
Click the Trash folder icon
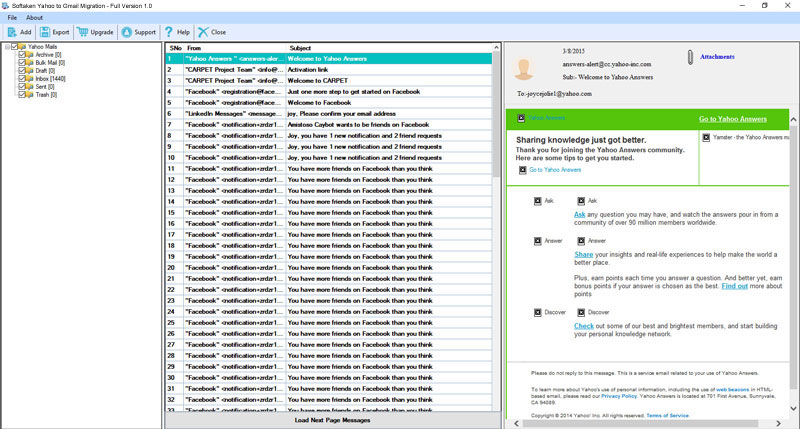pos(30,95)
